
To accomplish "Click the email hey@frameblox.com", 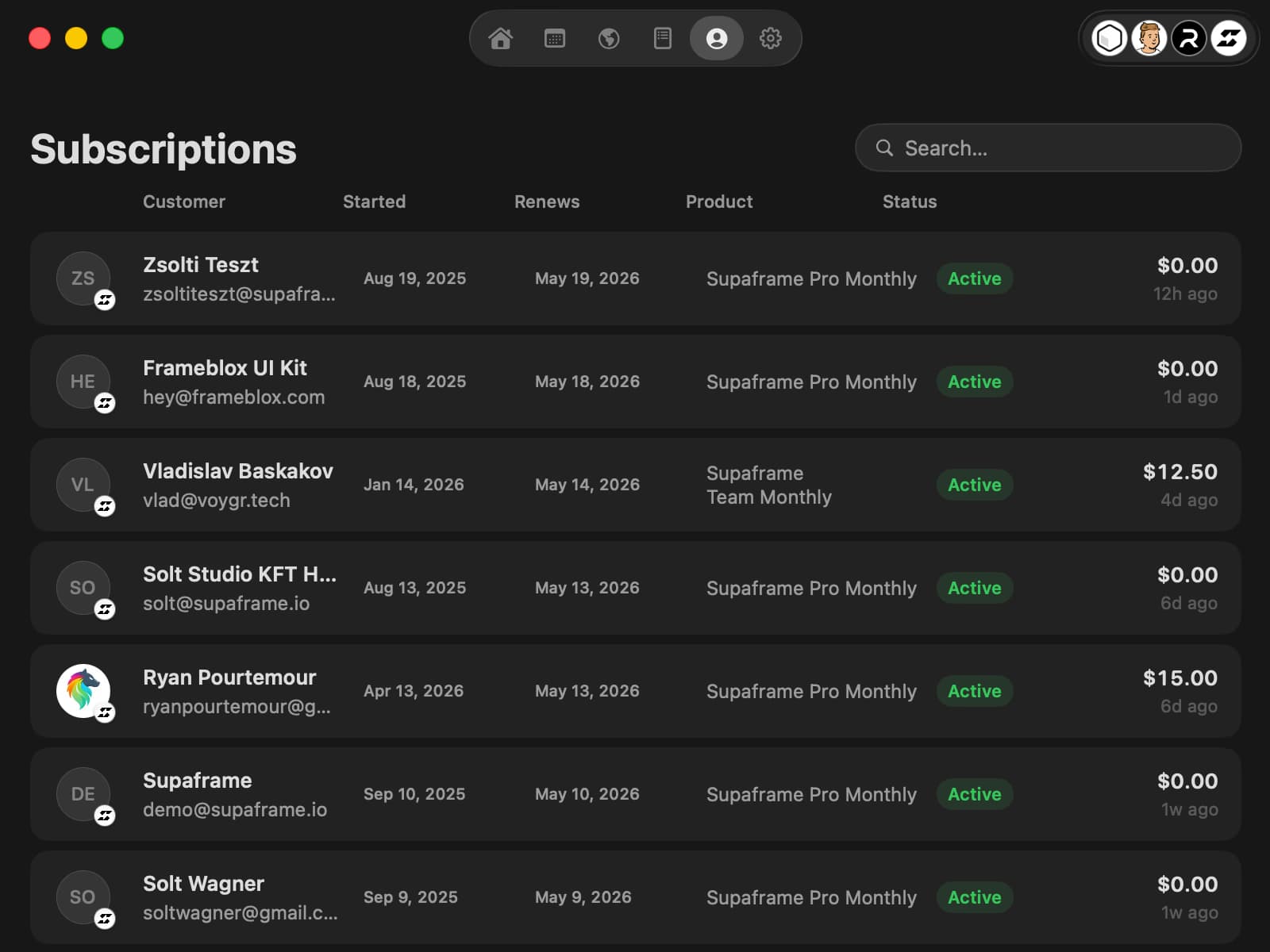I will (234, 397).
